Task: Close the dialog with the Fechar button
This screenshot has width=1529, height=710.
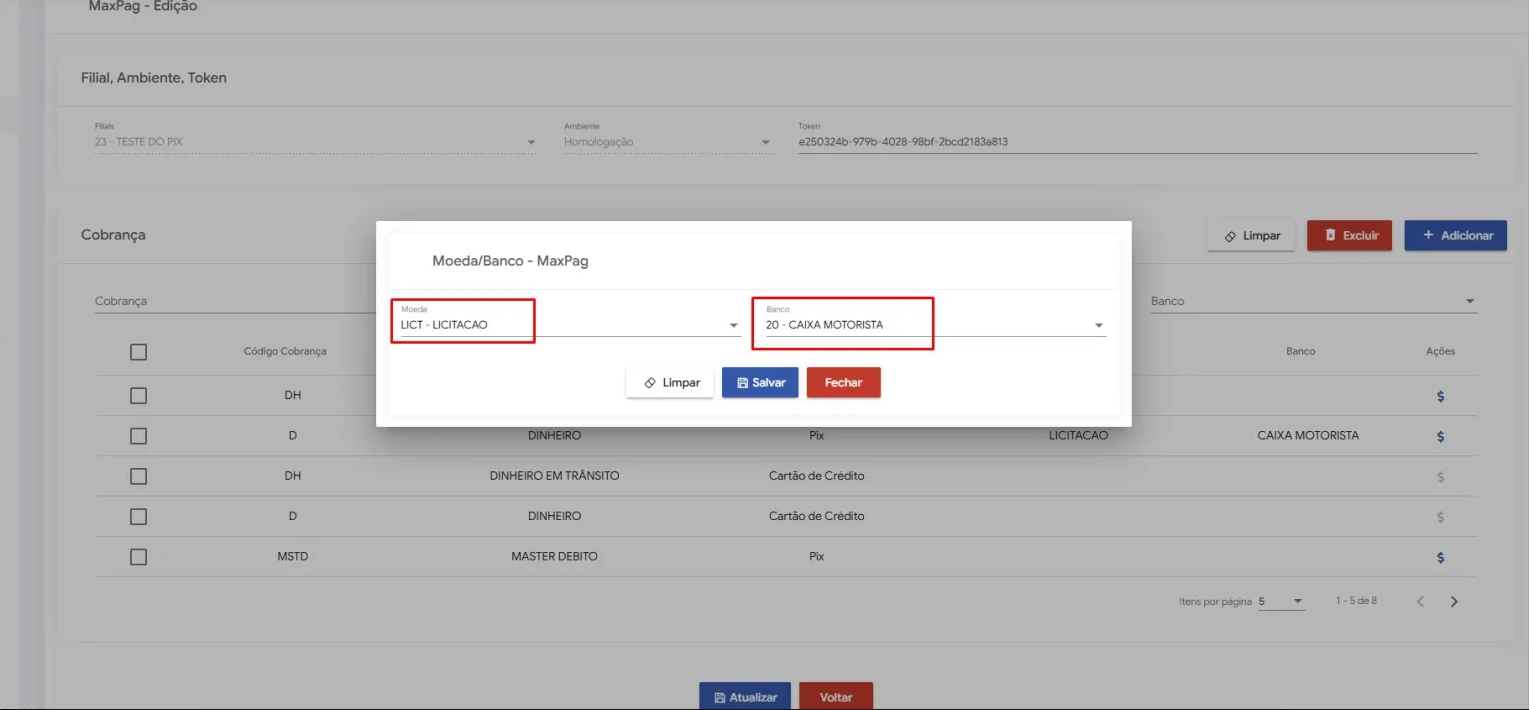Action: coord(843,383)
